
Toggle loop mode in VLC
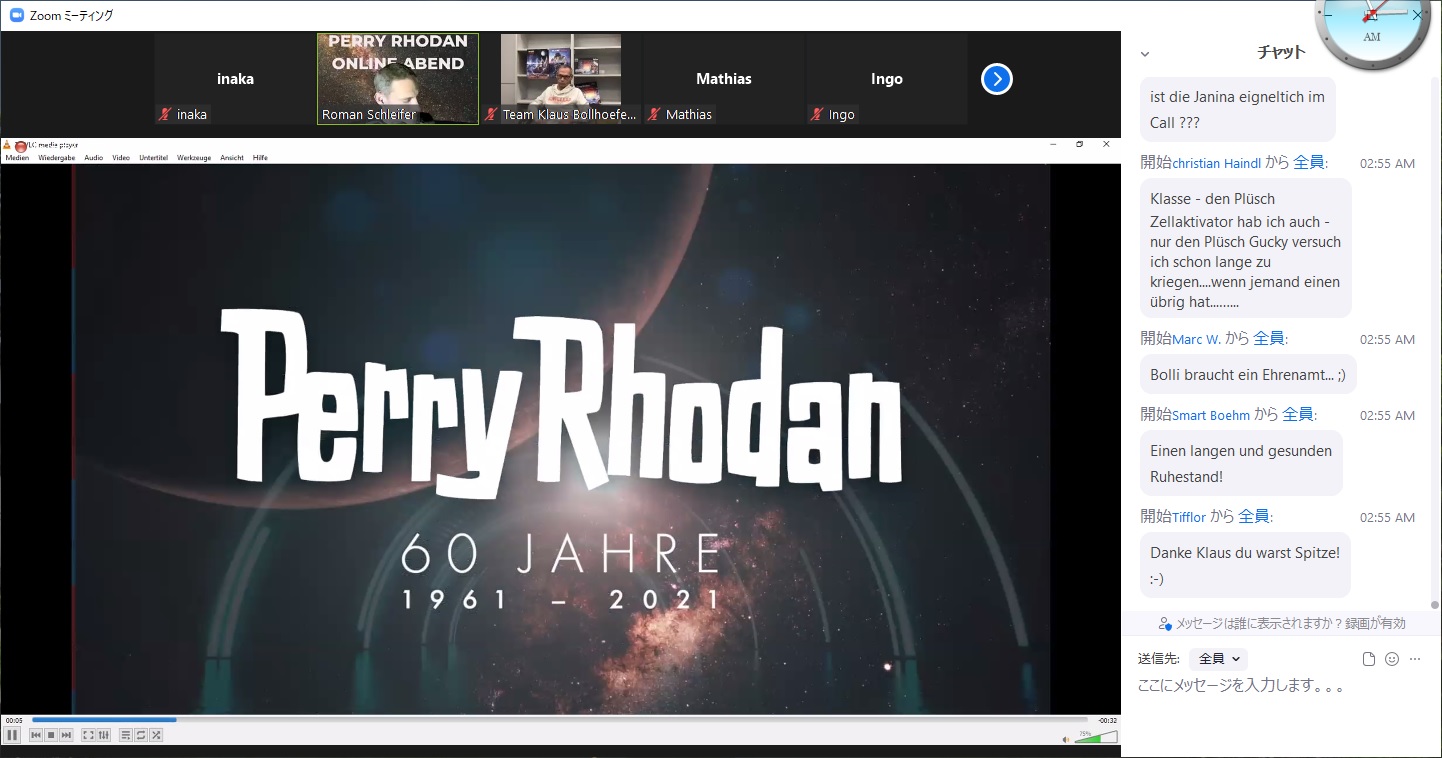coord(141,735)
